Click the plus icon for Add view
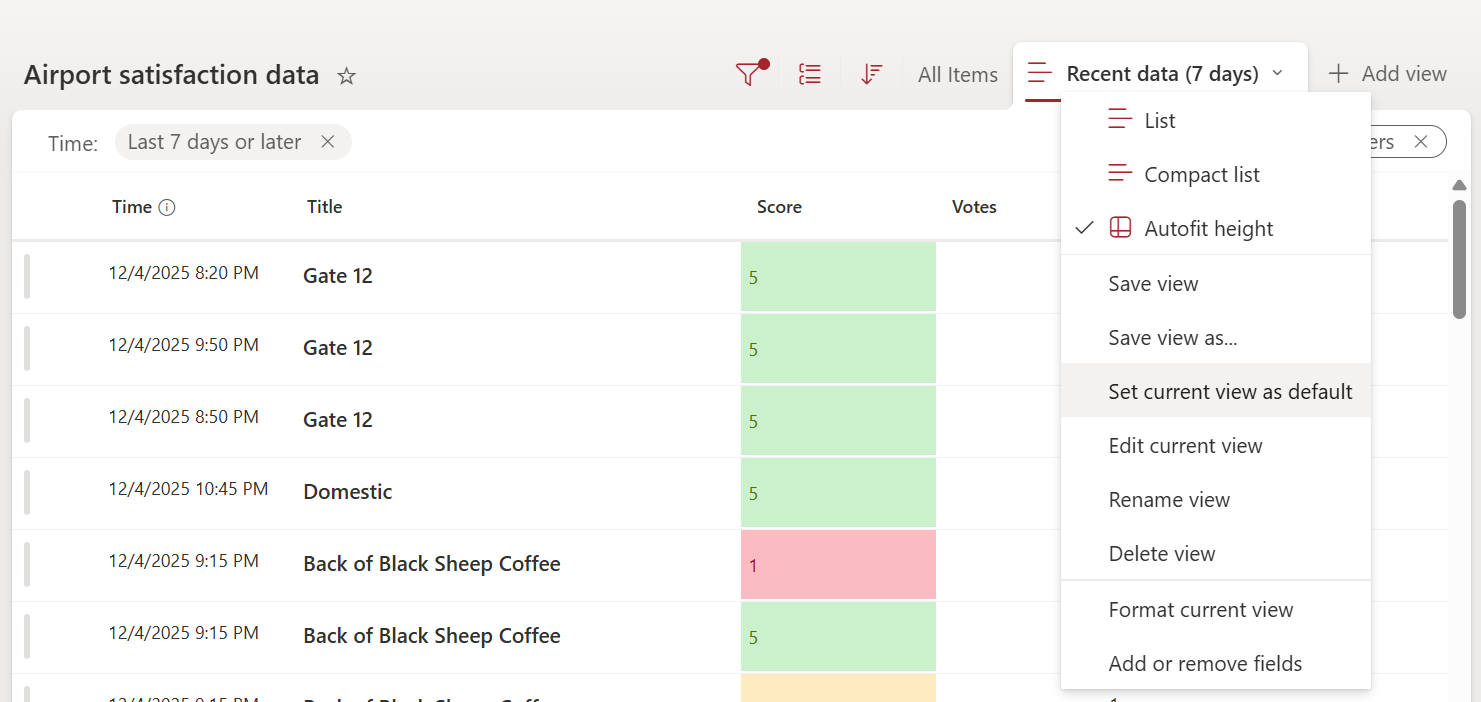This screenshot has width=1481, height=702. click(1338, 74)
